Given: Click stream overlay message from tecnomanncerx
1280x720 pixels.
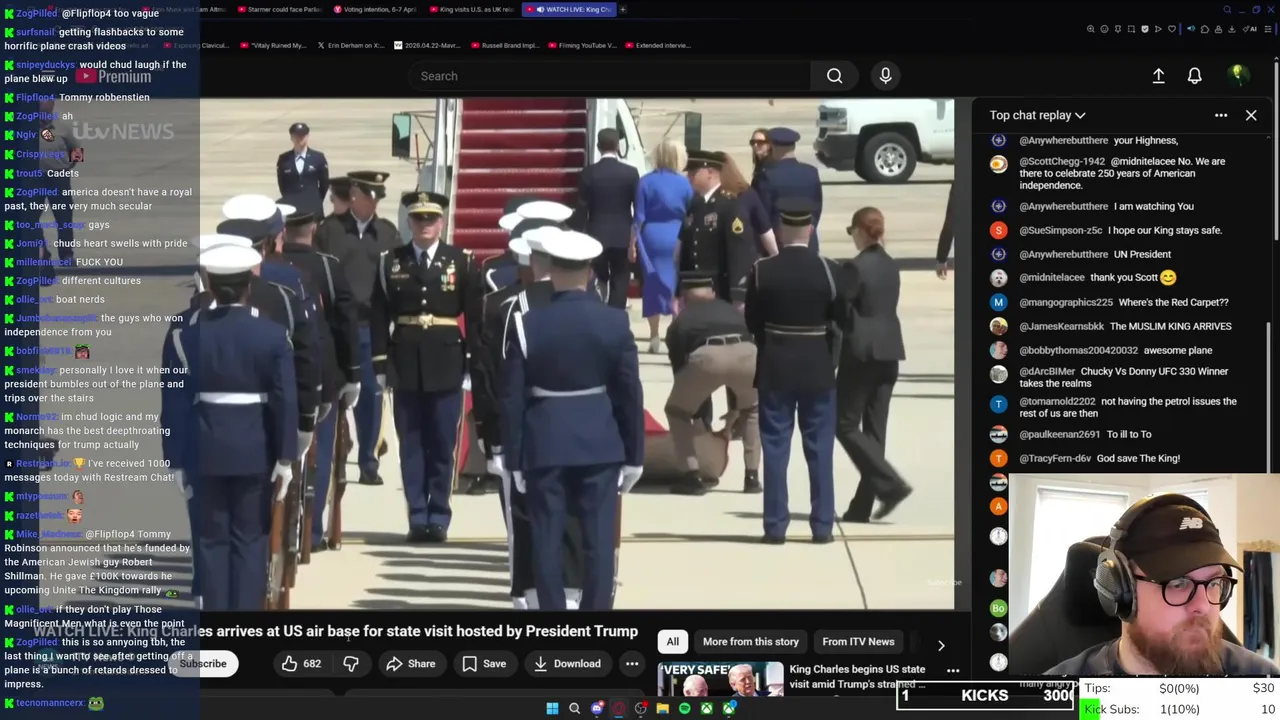Looking at the screenshot, I should [x=96, y=703].
